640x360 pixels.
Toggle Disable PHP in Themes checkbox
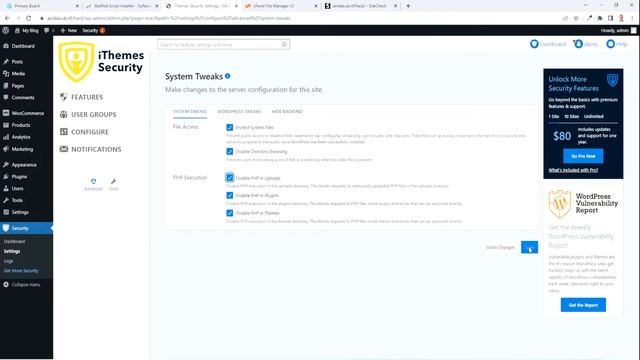(230, 213)
